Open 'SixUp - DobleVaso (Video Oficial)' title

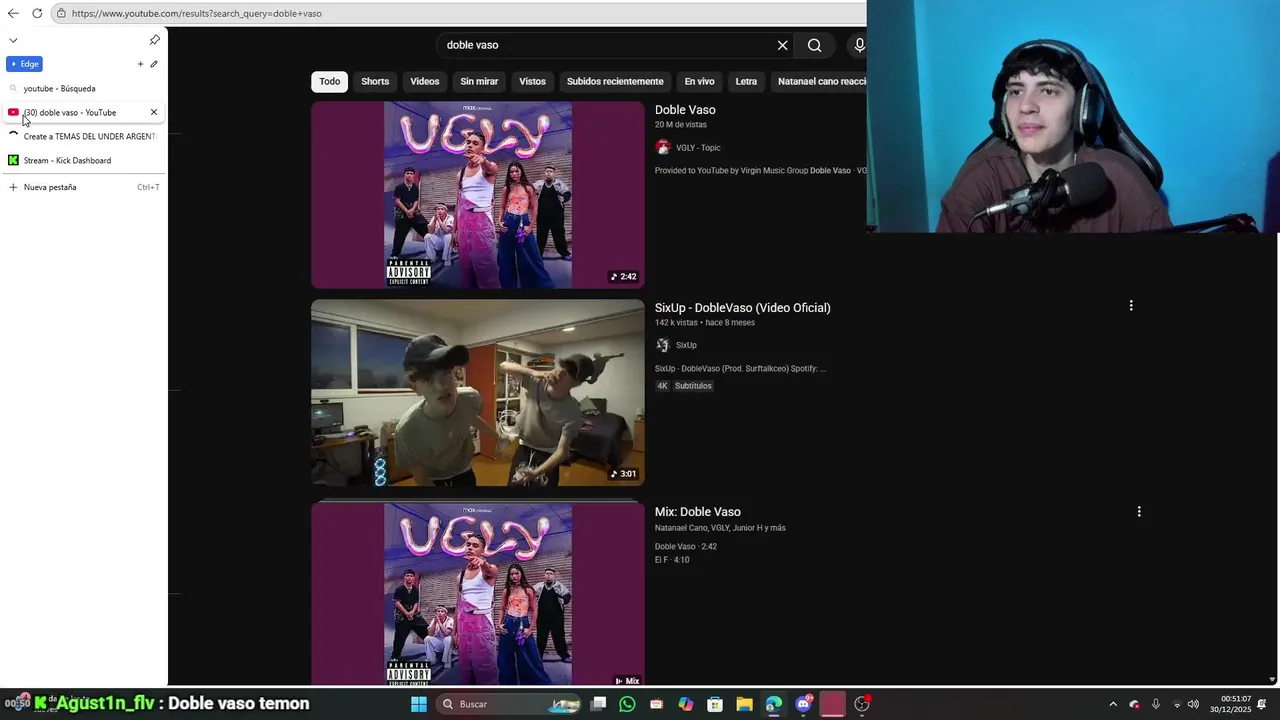coord(743,308)
